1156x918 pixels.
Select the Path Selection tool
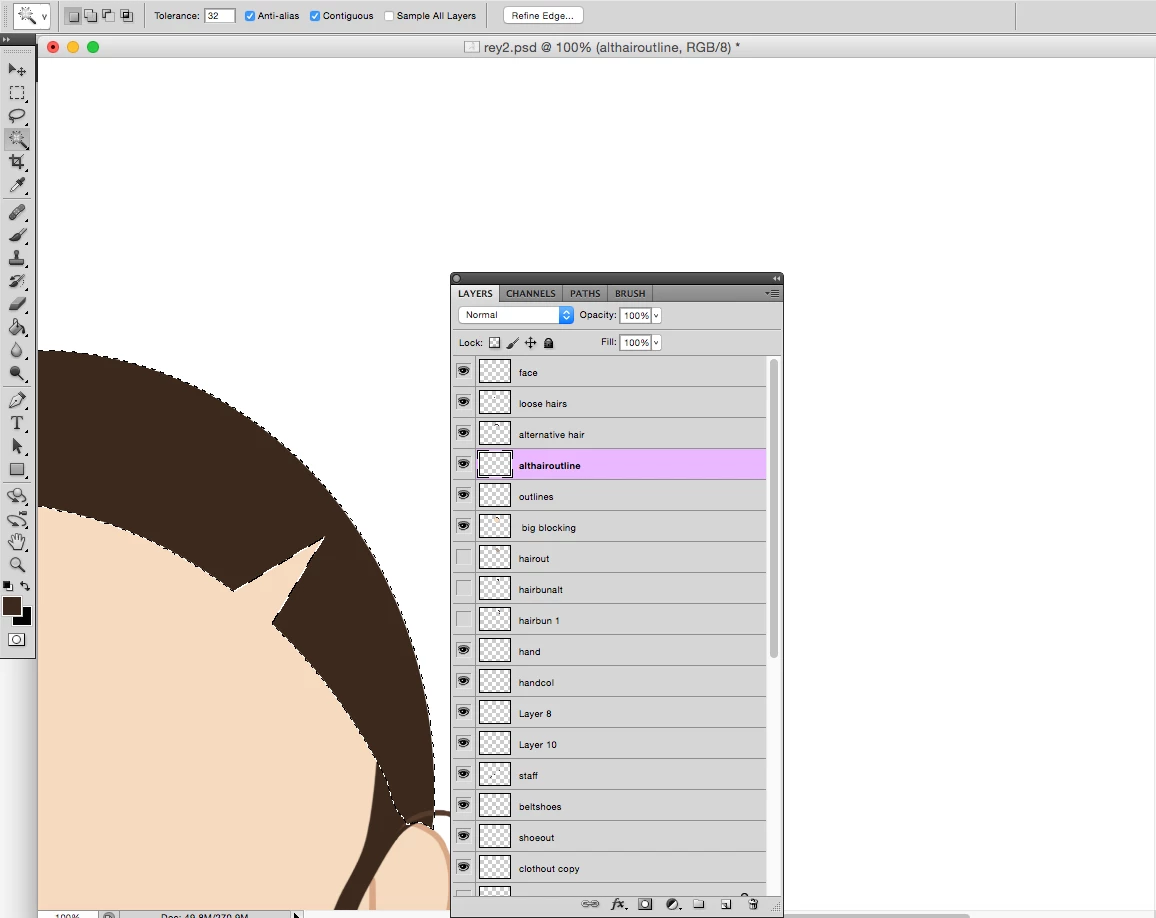point(17,447)
